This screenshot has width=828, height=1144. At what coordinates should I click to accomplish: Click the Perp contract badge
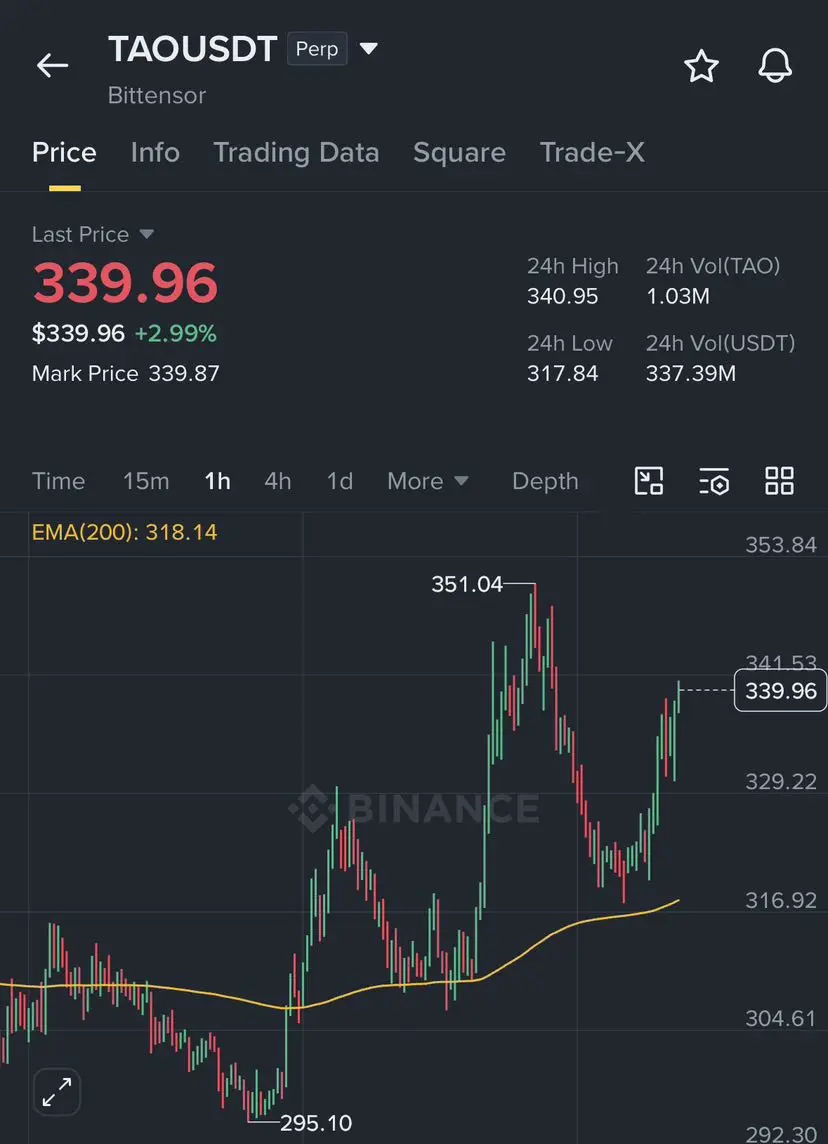coord(317,49)
